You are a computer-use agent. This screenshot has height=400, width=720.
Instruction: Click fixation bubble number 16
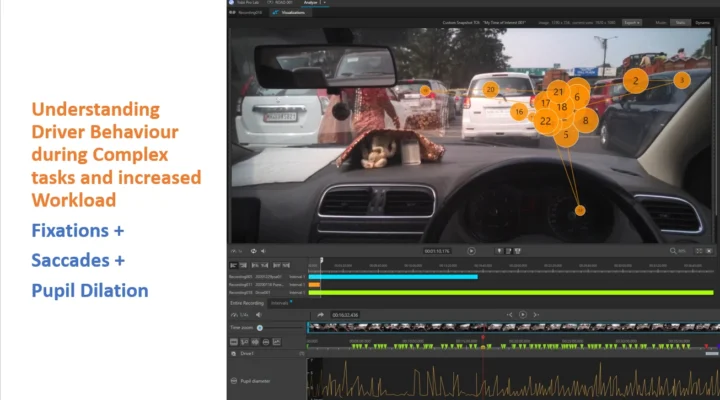pos(519,112)
